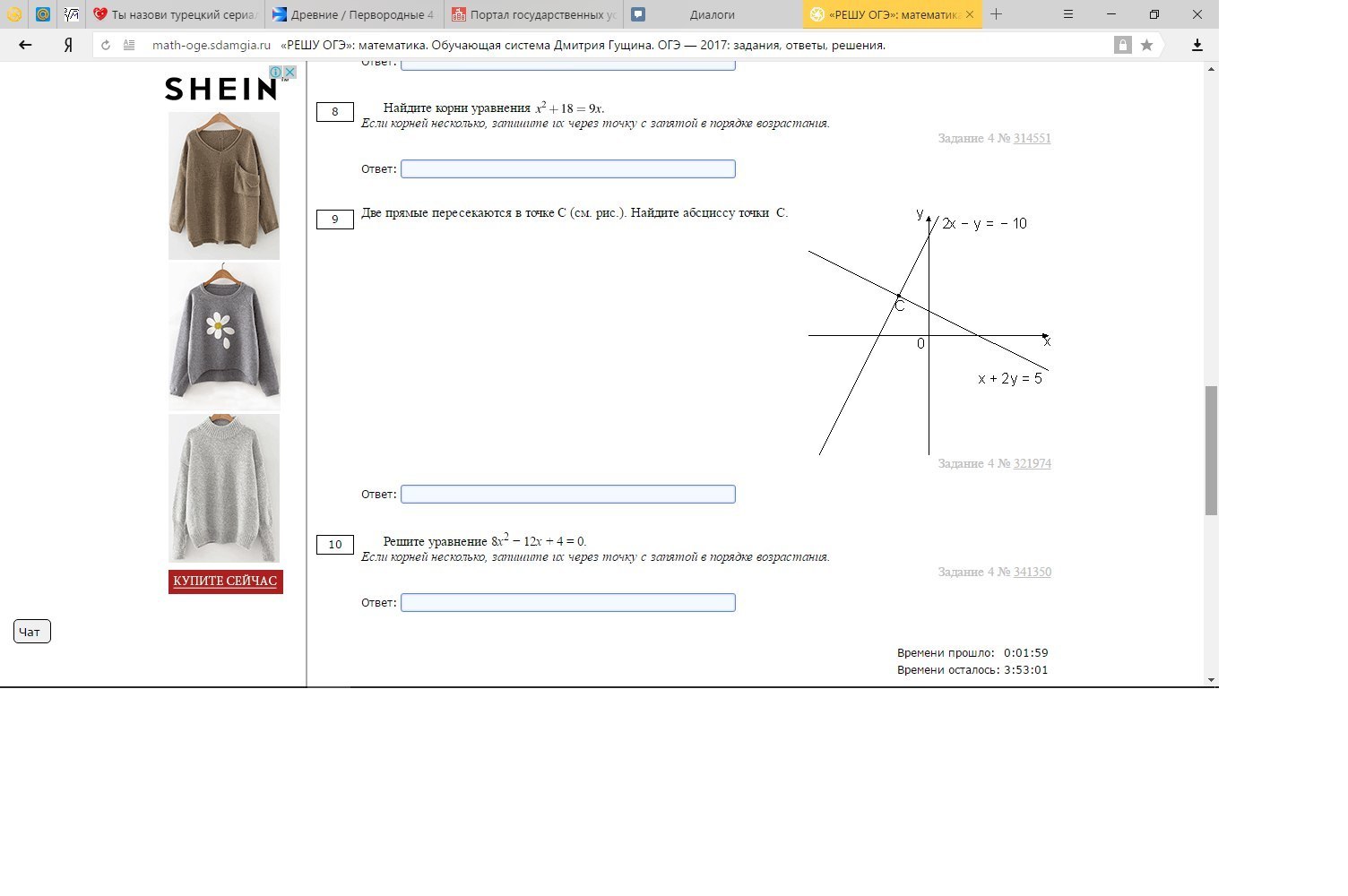Viewport: 1348px width, 896px height.
Task: Switch to the 'Портал государственных' tab
Action: (534, 14)
